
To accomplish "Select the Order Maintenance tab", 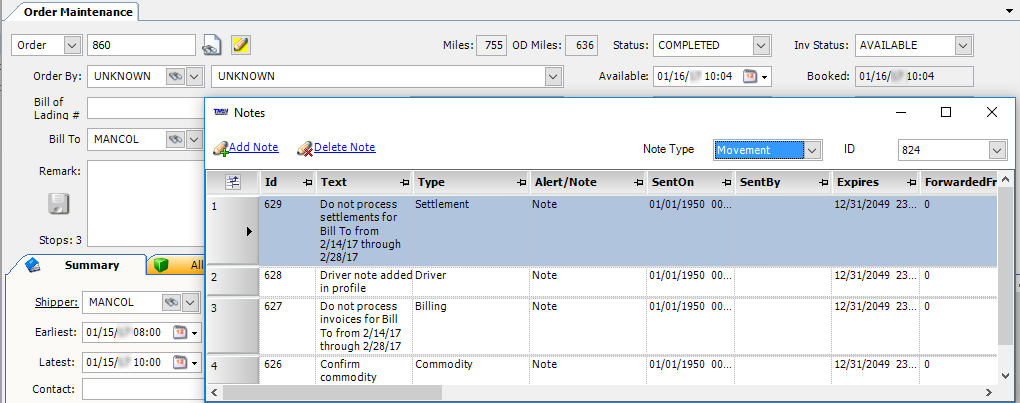I will [x=78, y=12].
